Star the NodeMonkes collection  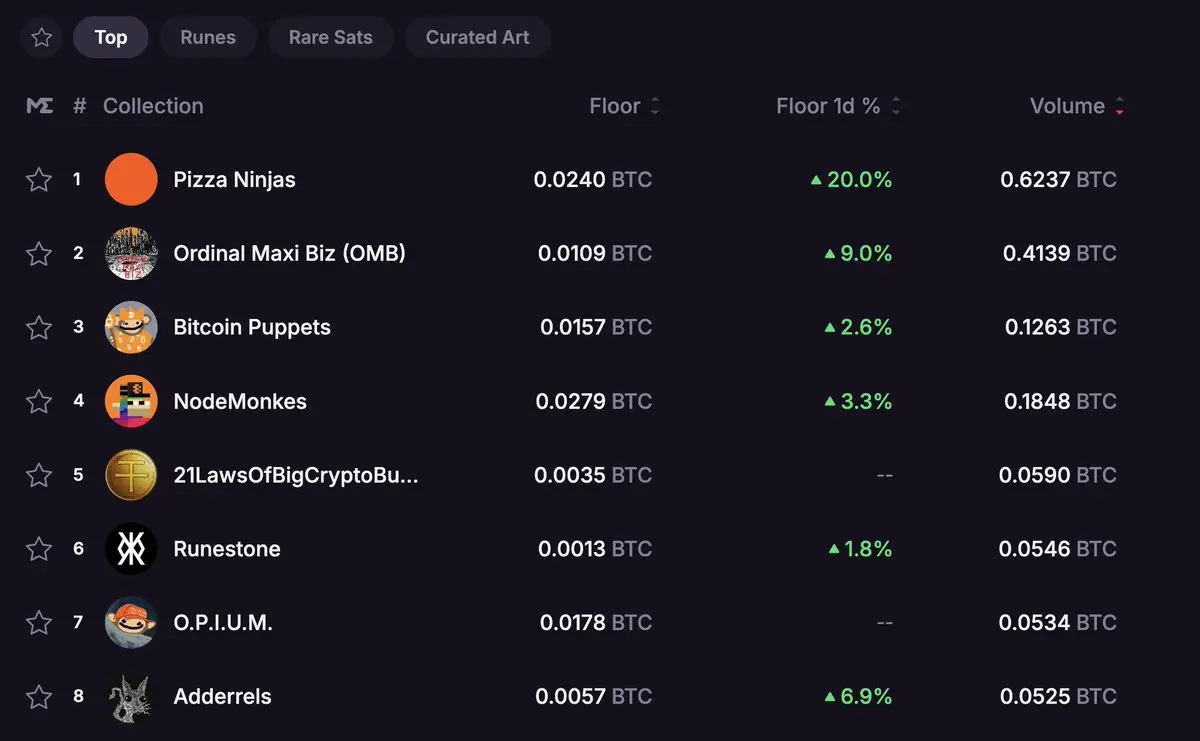coord(38,401)
